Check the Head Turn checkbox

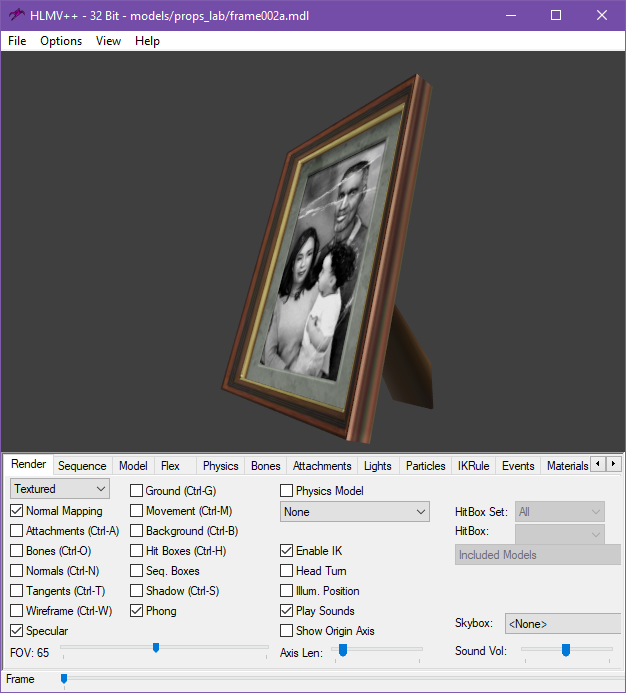coord(286,571)
